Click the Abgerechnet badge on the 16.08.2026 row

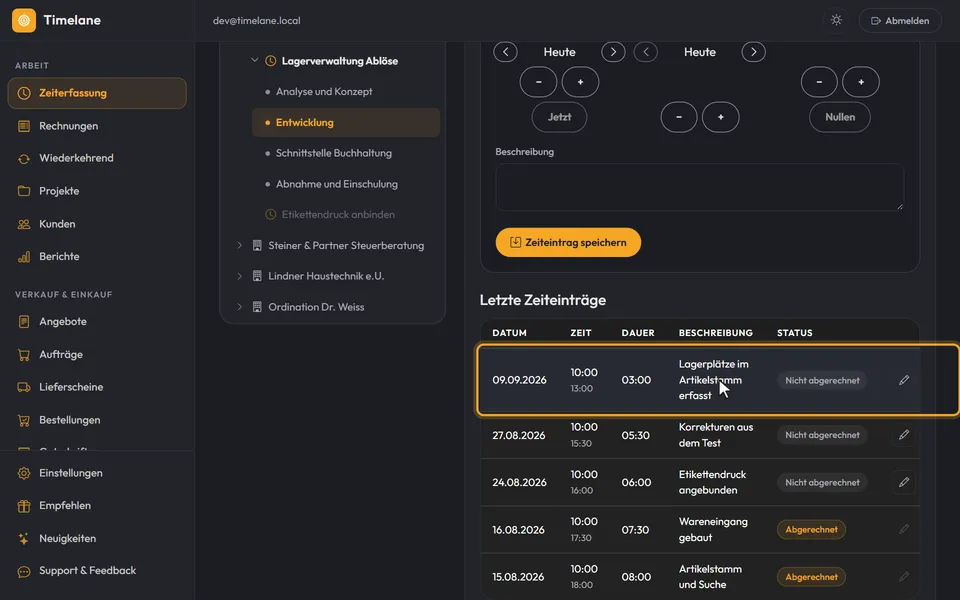coord(811,530)
